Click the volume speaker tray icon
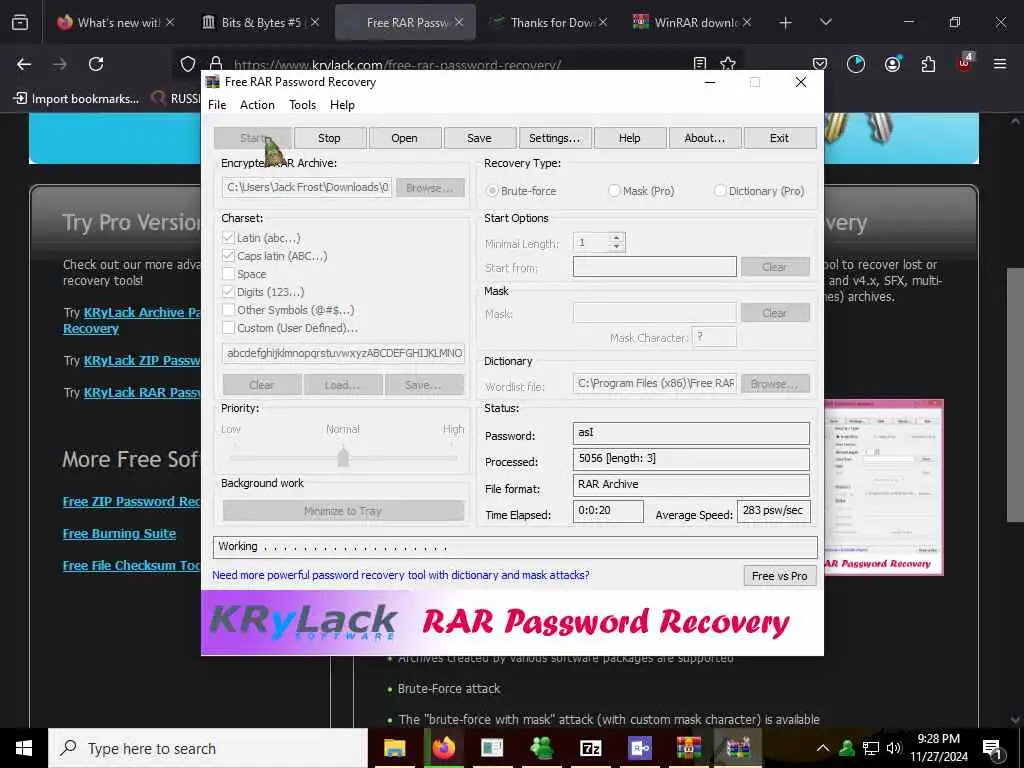Viewport: 1024px width, 768px height. [x=894, y=748]
